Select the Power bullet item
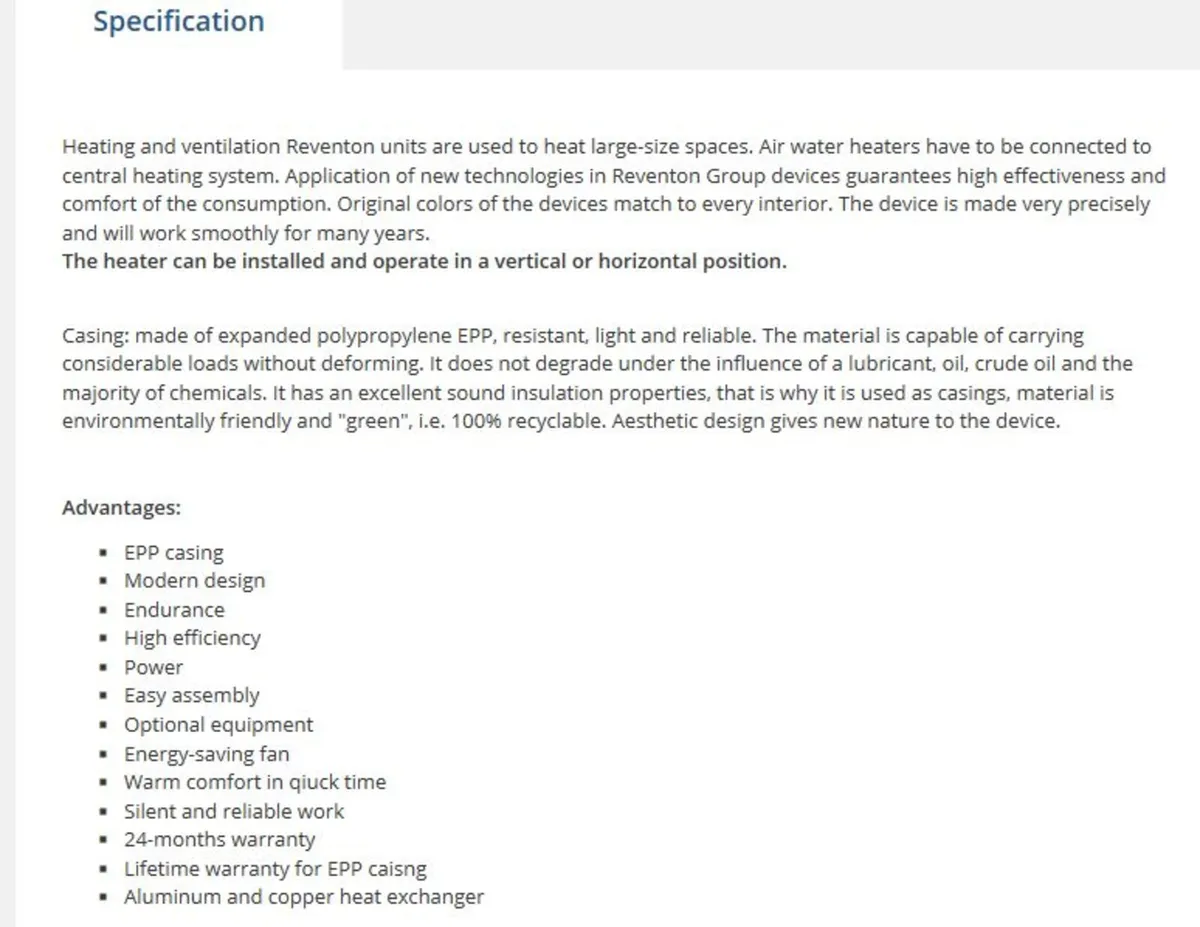Image resolution: width=1200 pixels, height=927 pixels. pyautogui.click(x=153, y=667)
